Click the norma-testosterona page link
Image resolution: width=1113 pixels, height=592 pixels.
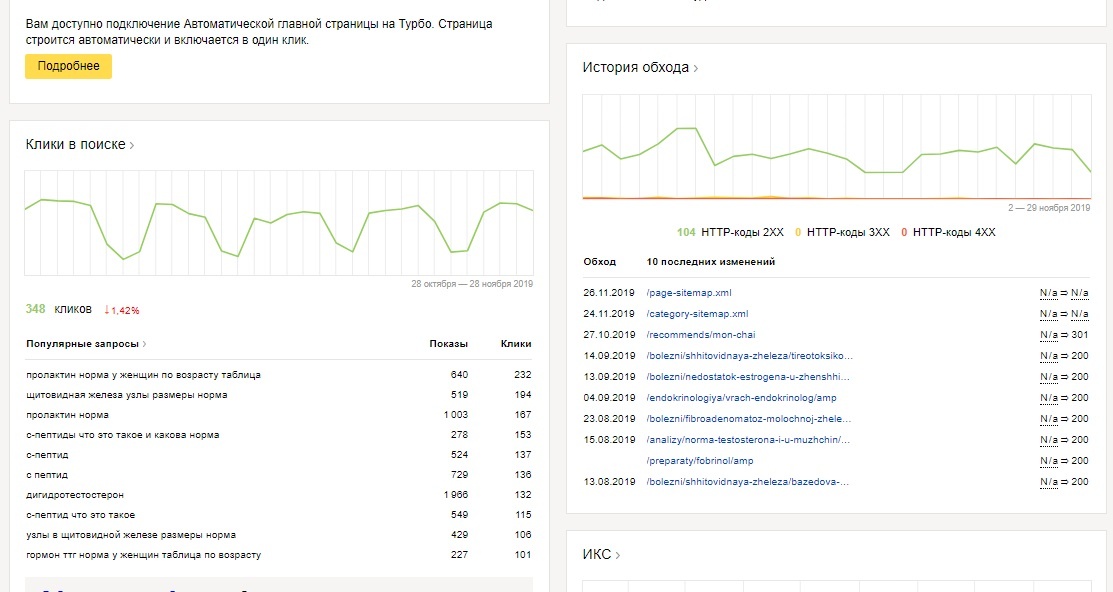[748, 440]
